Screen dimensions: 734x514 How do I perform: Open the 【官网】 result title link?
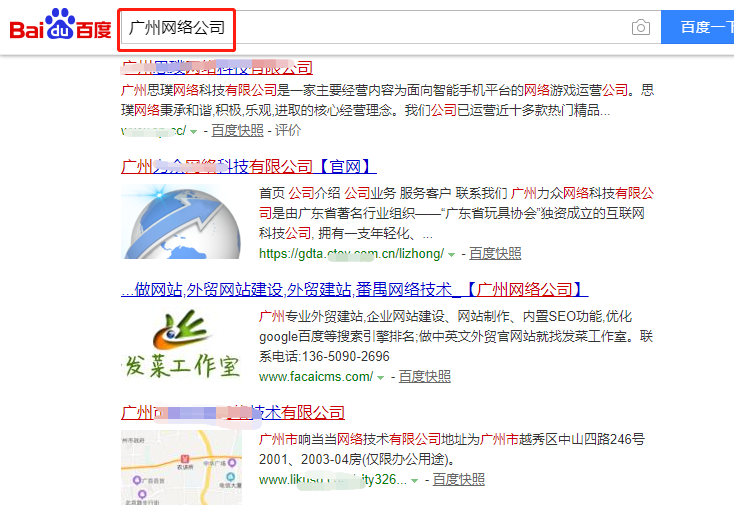tap(249, 166)
